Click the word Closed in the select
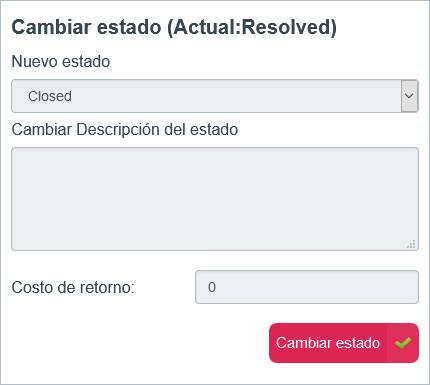 [x=50, y=96]
